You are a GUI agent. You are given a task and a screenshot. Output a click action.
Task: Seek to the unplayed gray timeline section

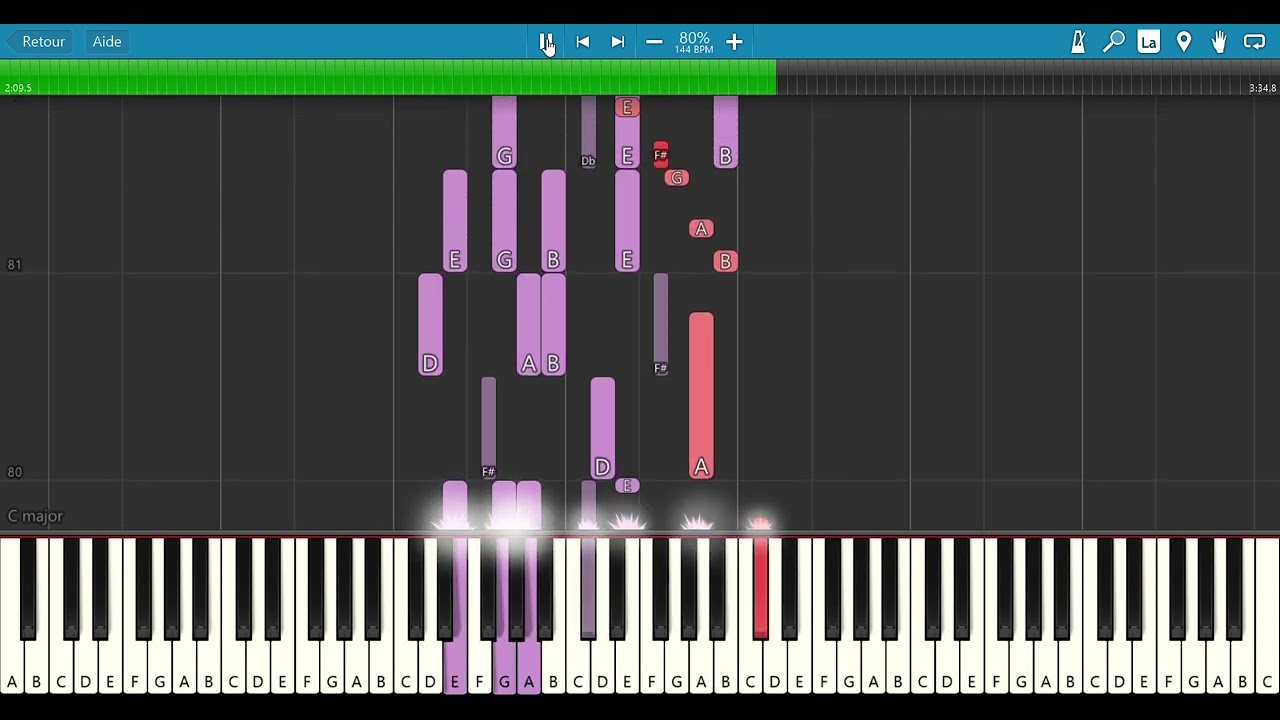(1028, 77)
